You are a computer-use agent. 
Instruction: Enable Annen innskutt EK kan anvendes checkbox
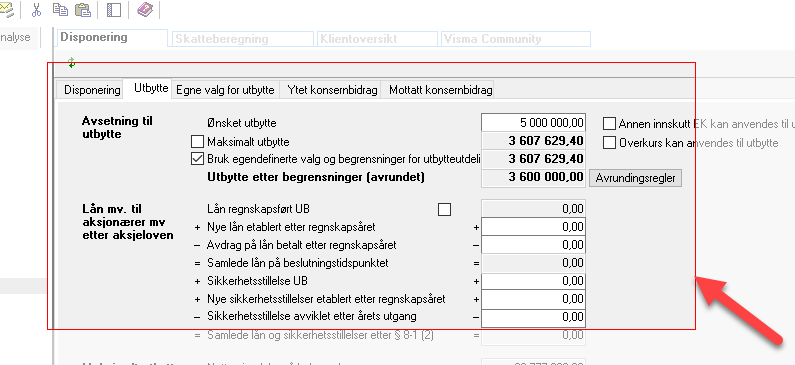[x=609, y=124]
